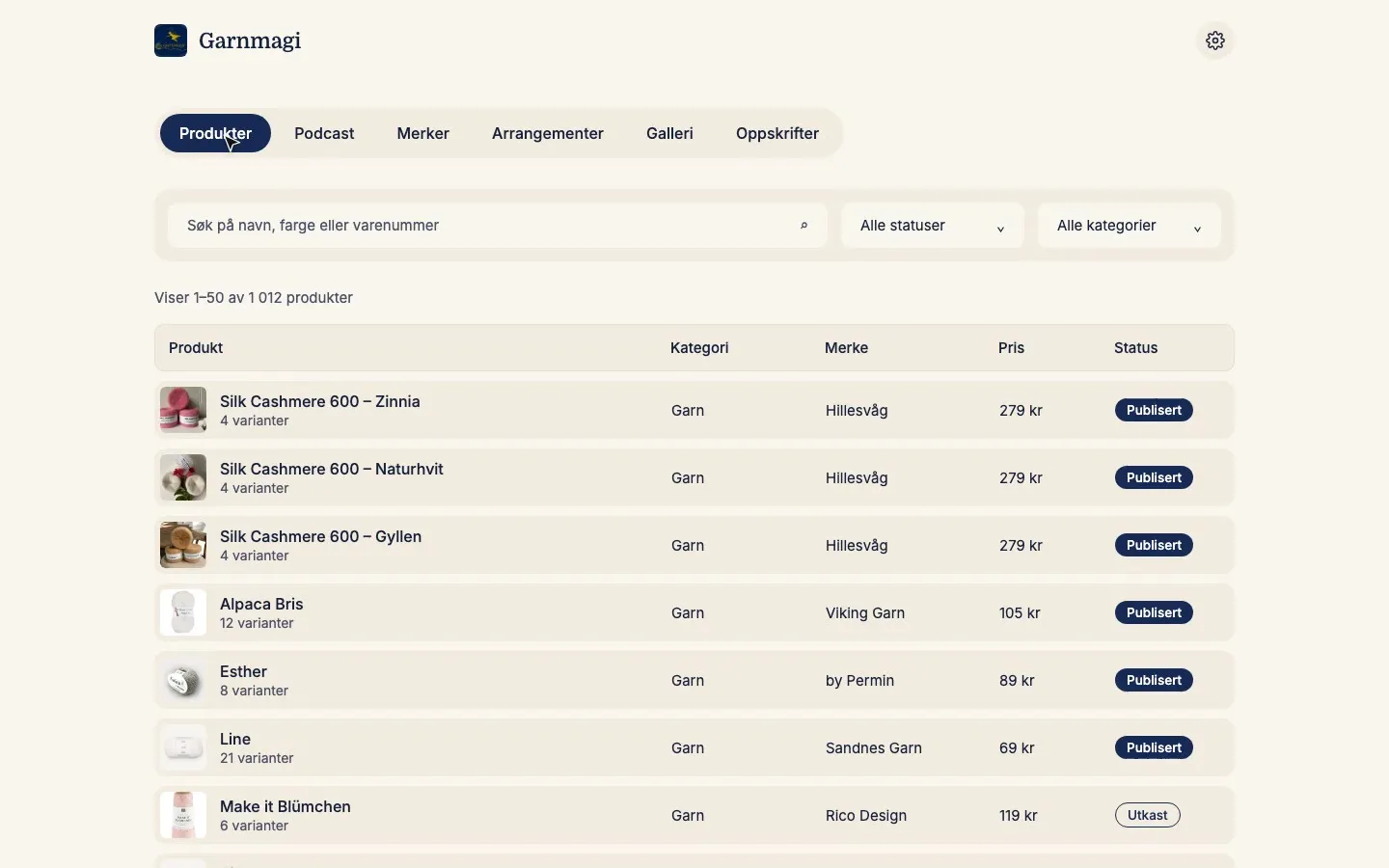Click the Merke column header
Screen dimensions: 1389x868
(x=846, y=348)
